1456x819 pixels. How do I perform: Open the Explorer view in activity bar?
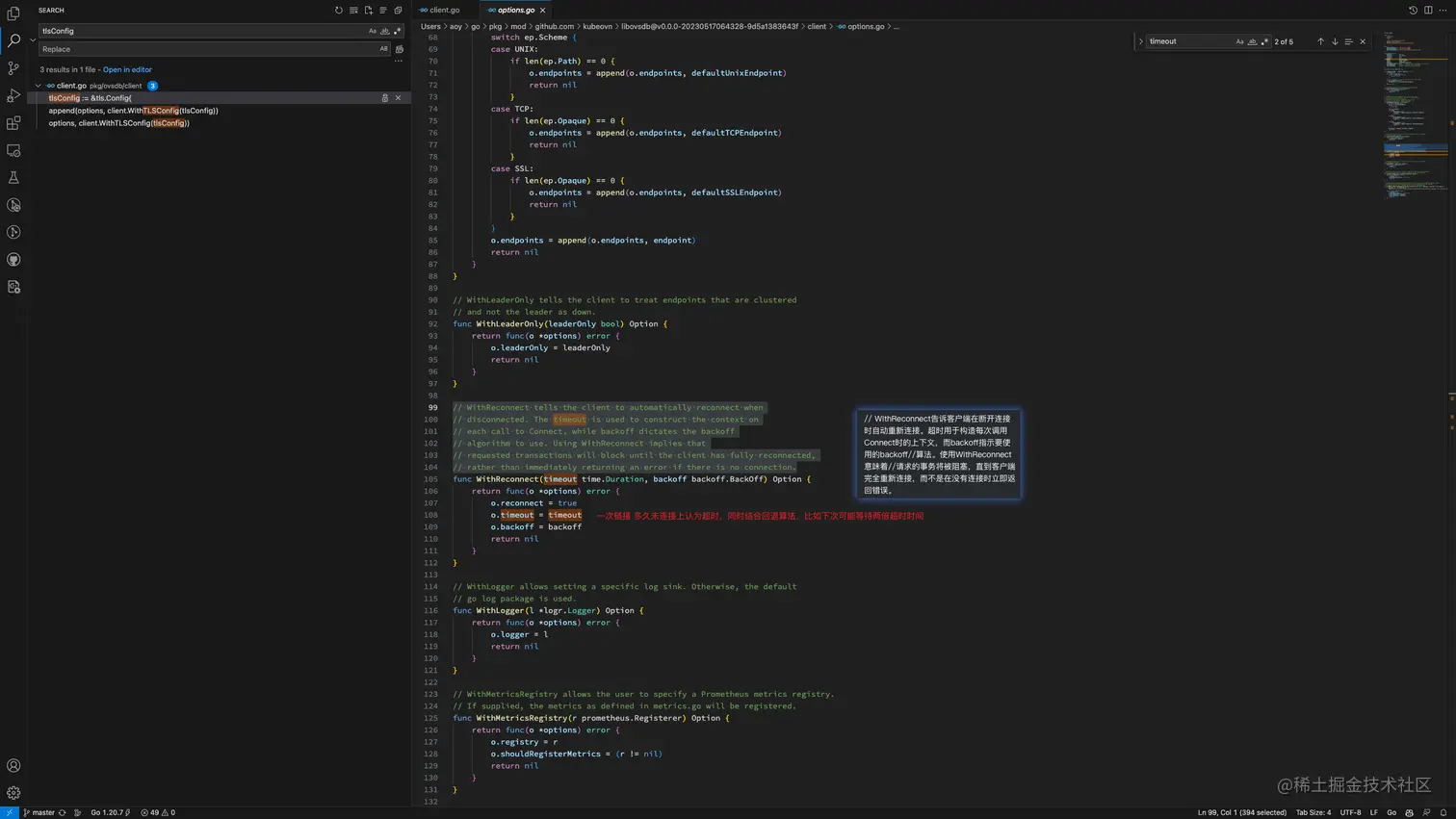13,13
